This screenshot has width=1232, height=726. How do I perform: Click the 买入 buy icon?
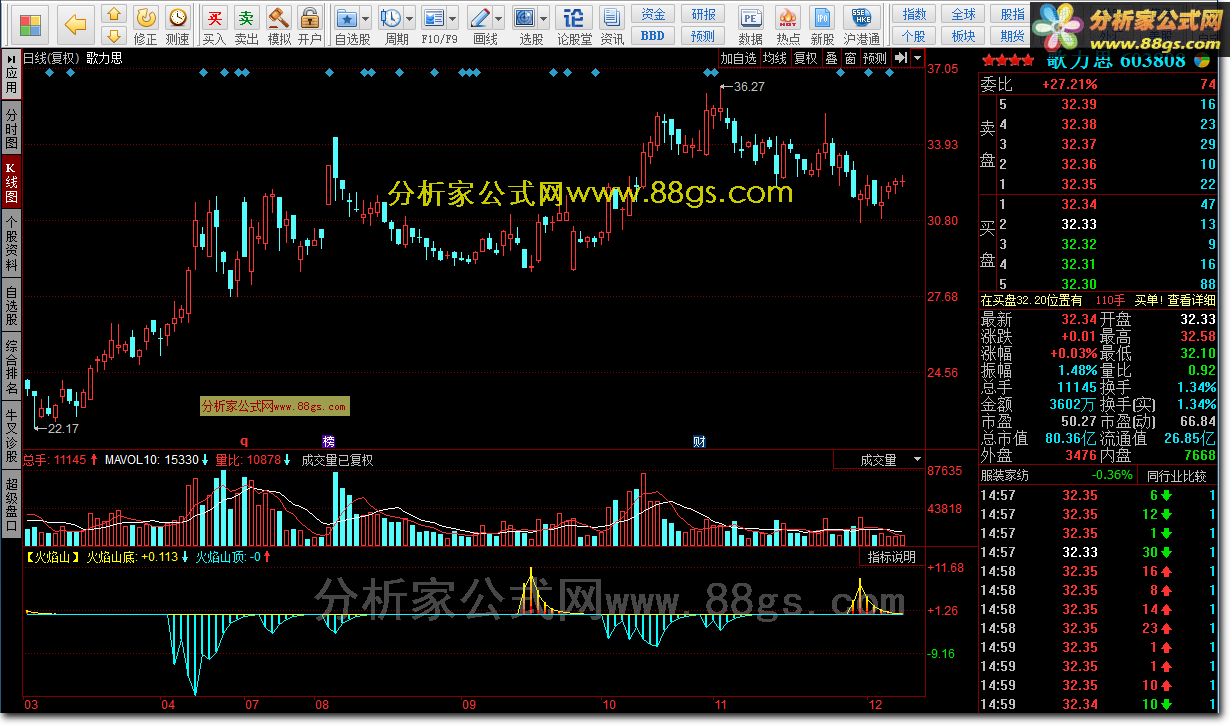click(x=214, y=17)
